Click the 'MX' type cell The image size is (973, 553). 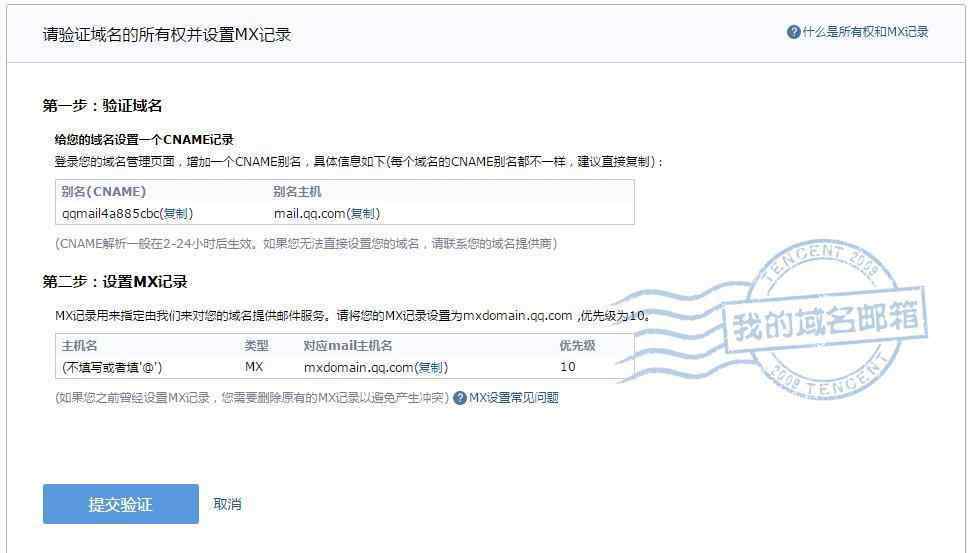tap(254, 367)
